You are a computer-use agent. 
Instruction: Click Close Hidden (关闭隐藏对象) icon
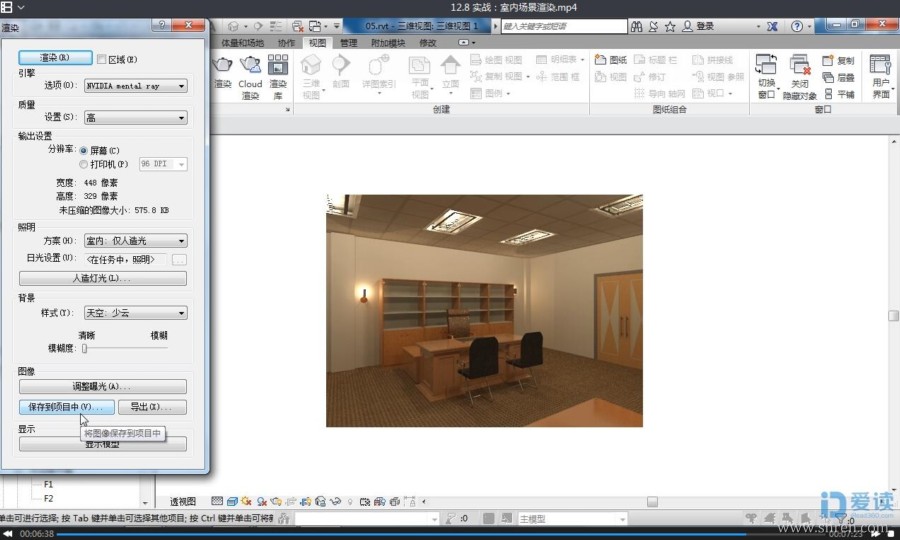(x=800, y=65)
